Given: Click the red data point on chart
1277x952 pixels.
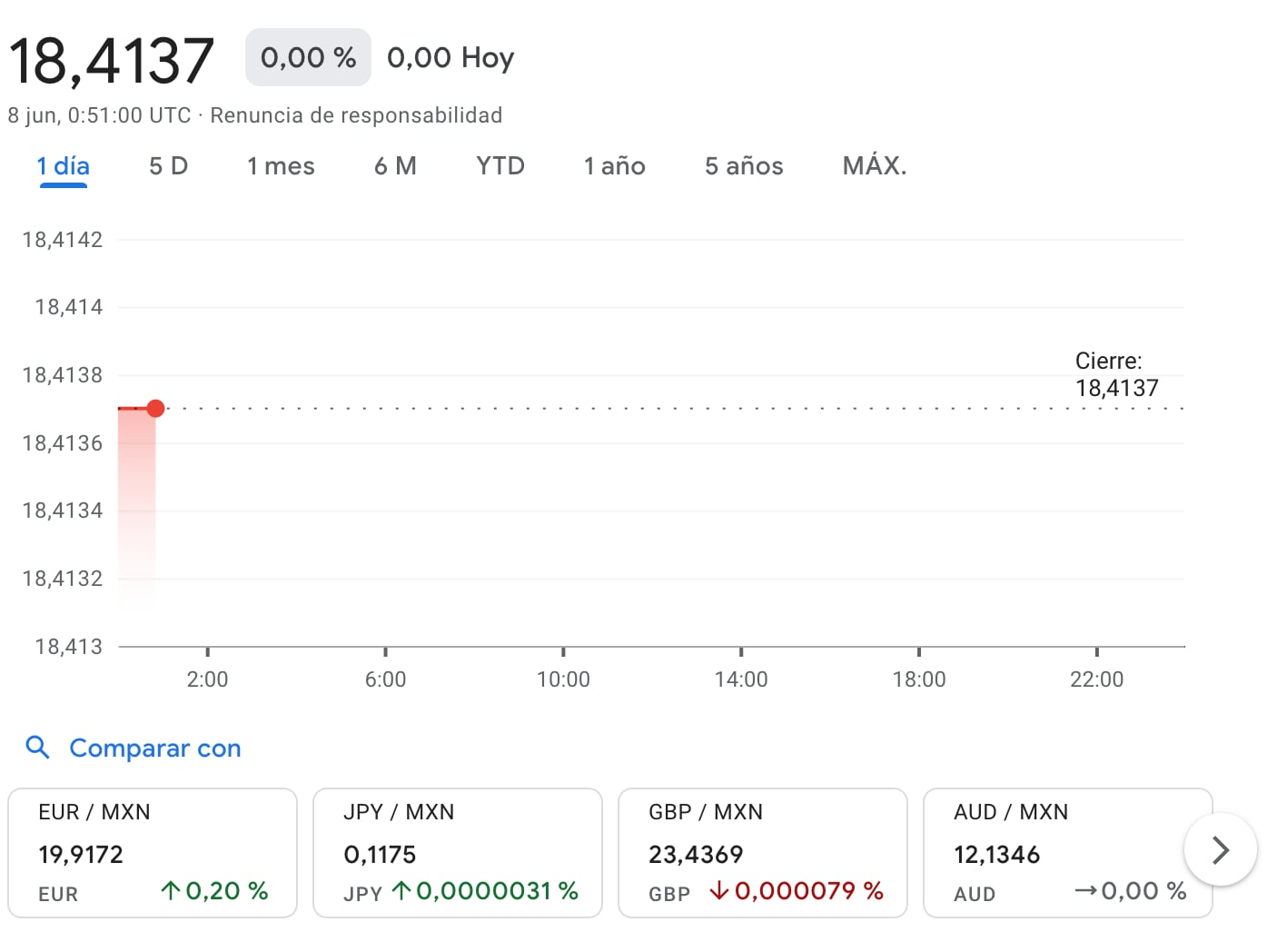Looking at the screenshot, I should 155,408.
